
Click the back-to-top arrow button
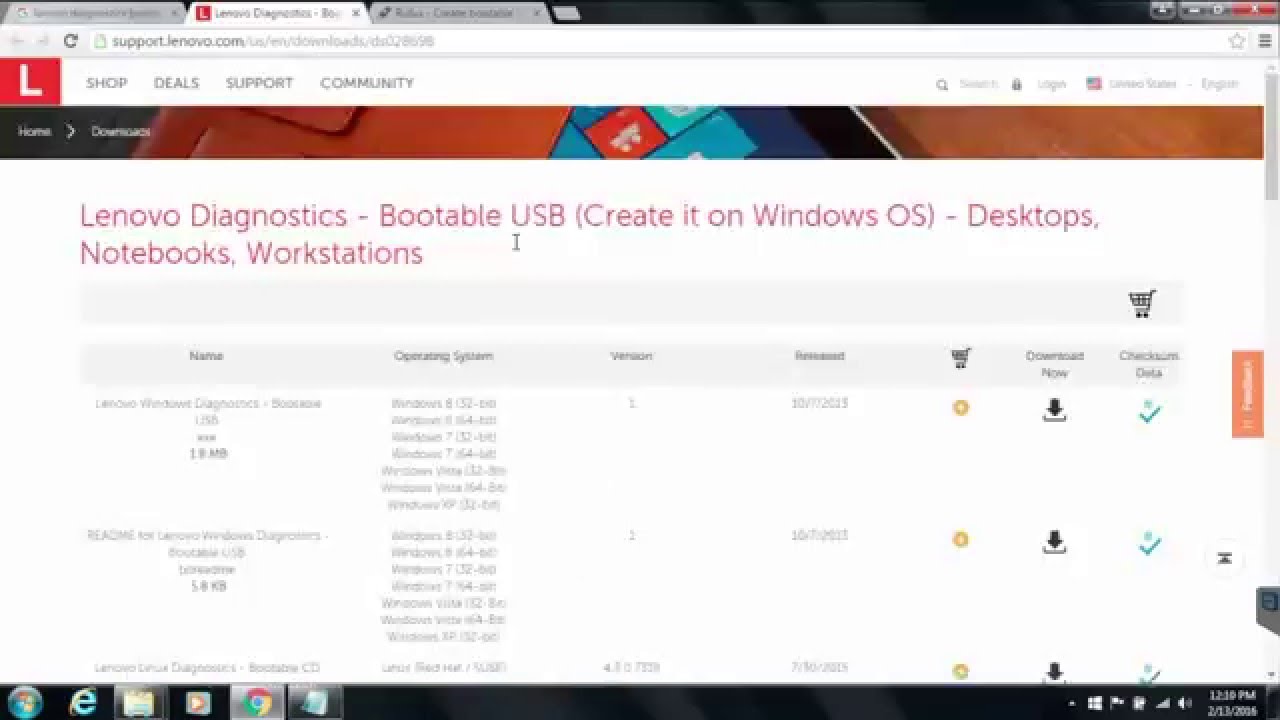coord(1224,558)
